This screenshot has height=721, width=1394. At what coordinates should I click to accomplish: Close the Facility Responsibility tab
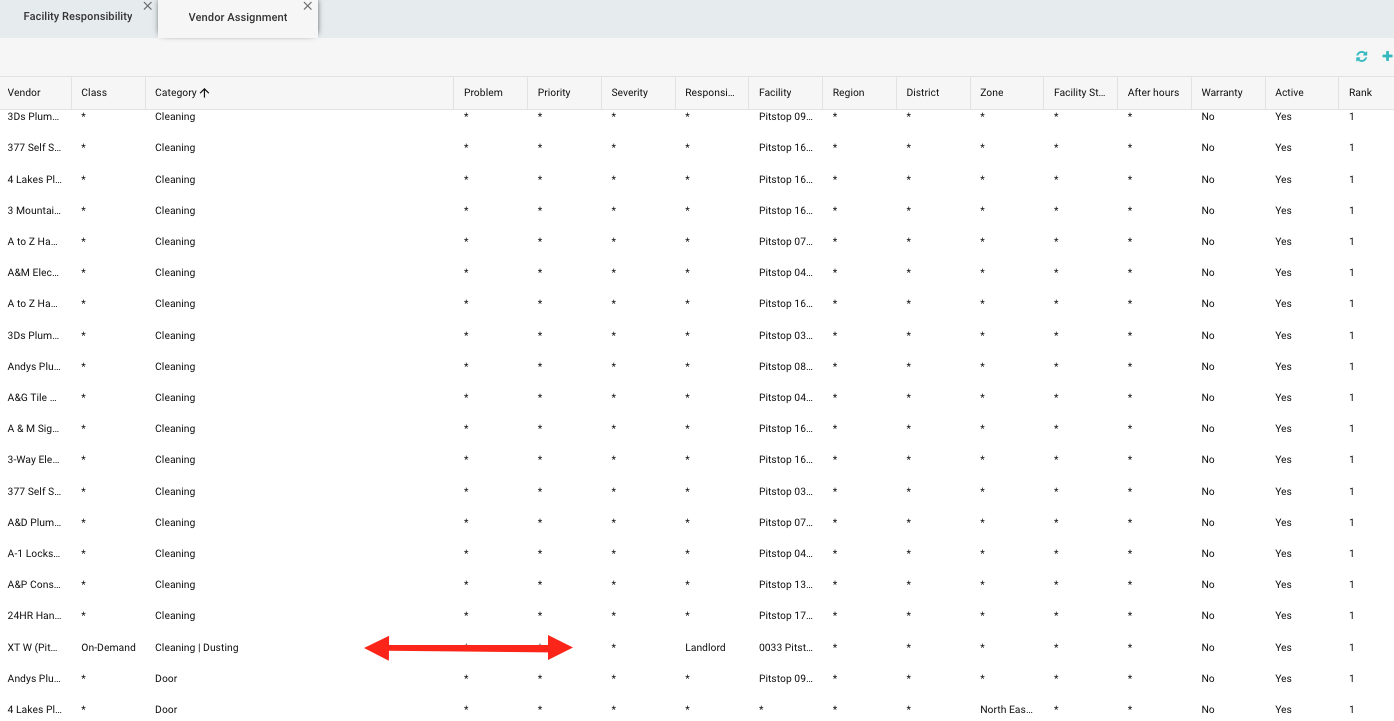tap(148, 6)
